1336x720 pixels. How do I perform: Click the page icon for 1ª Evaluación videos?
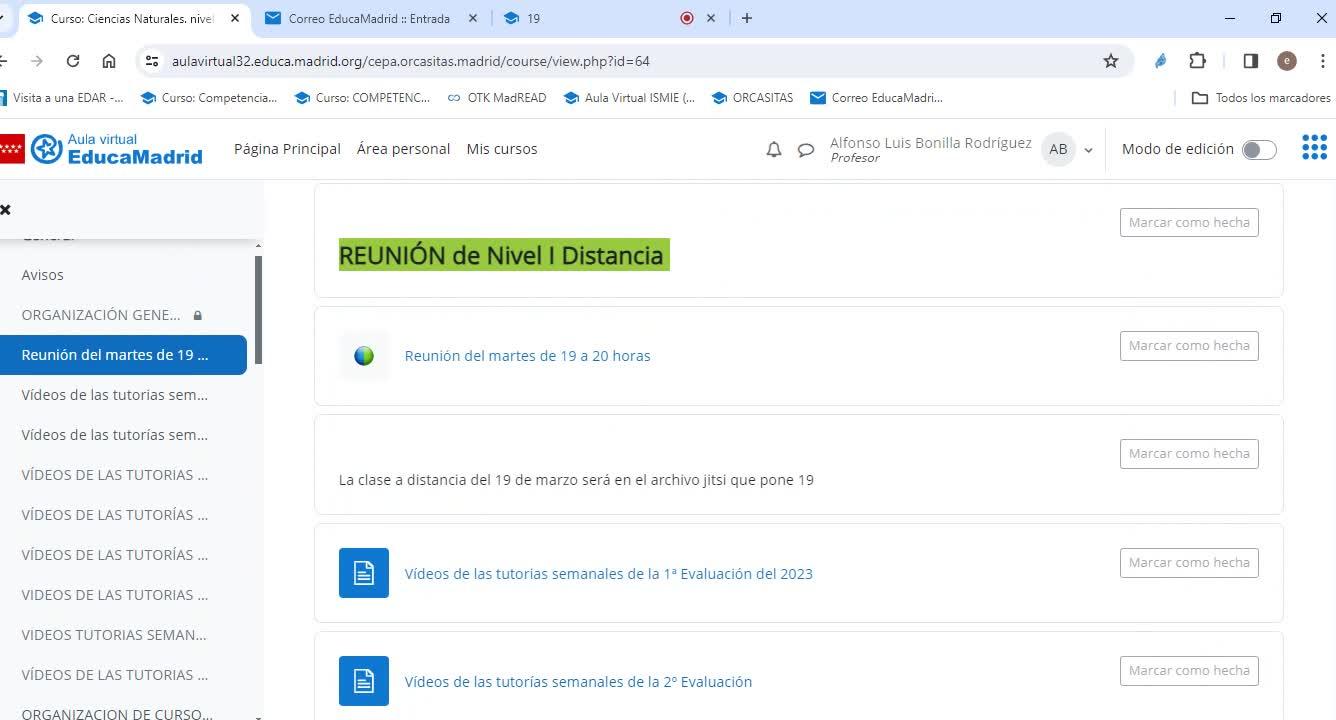[364, 573]
